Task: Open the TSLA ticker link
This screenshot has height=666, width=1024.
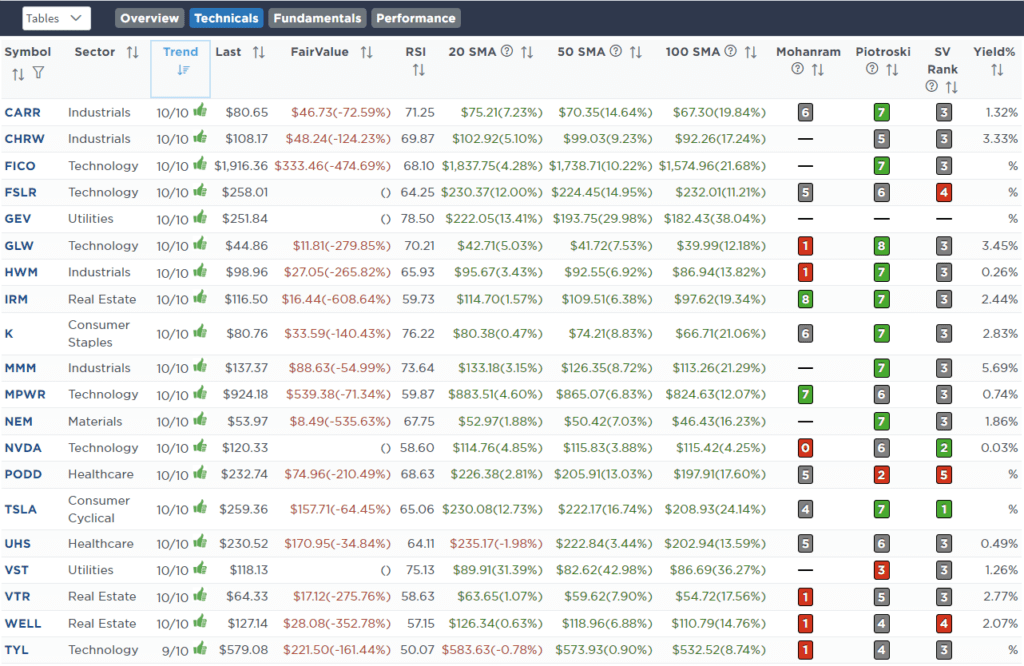Action: [23, 509]
